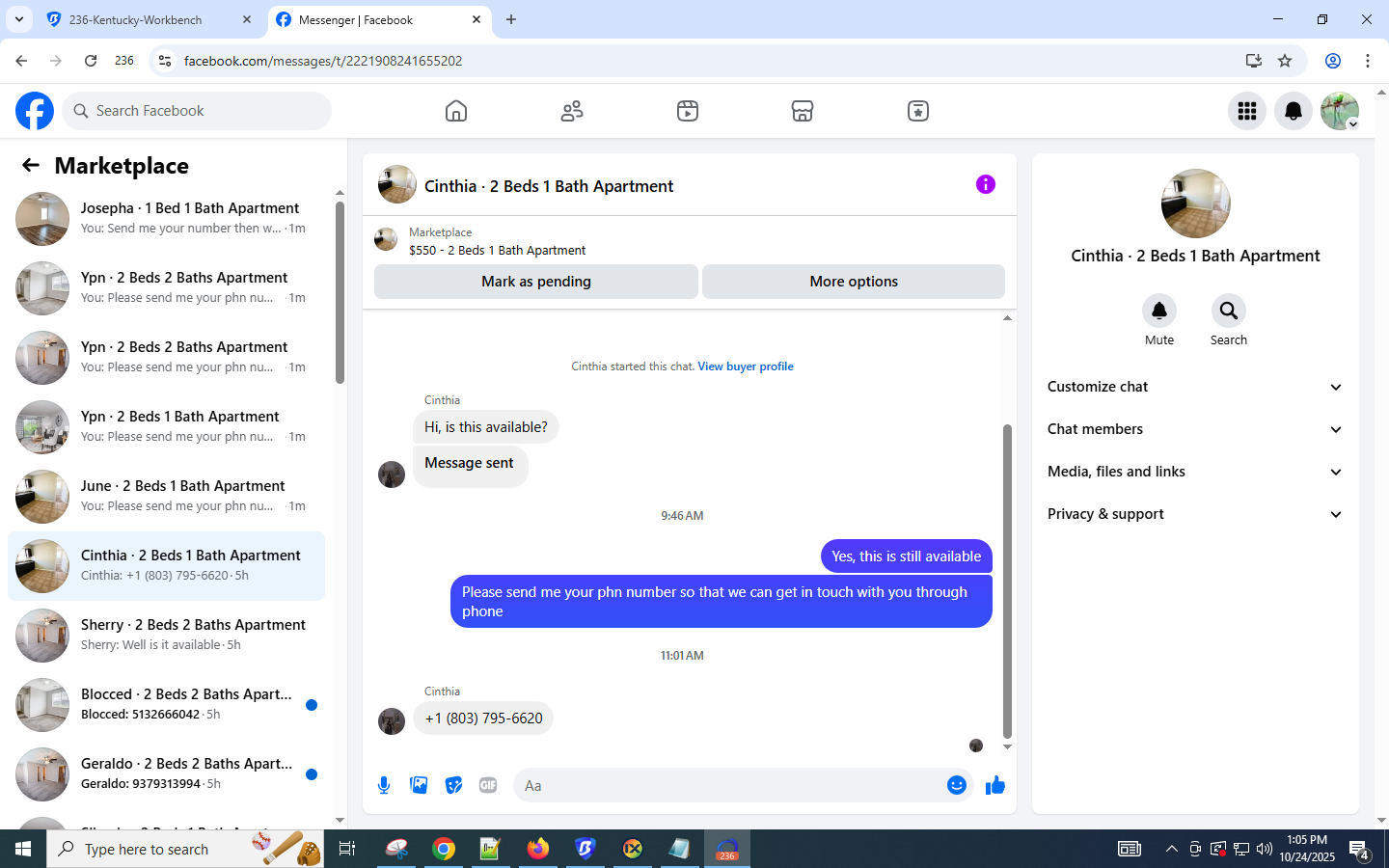Image resolution: width=1389 pixels, height=868 pixels.
Task: Click the Aa message input field
Action: pyautogui.click(x=731, y=785)
